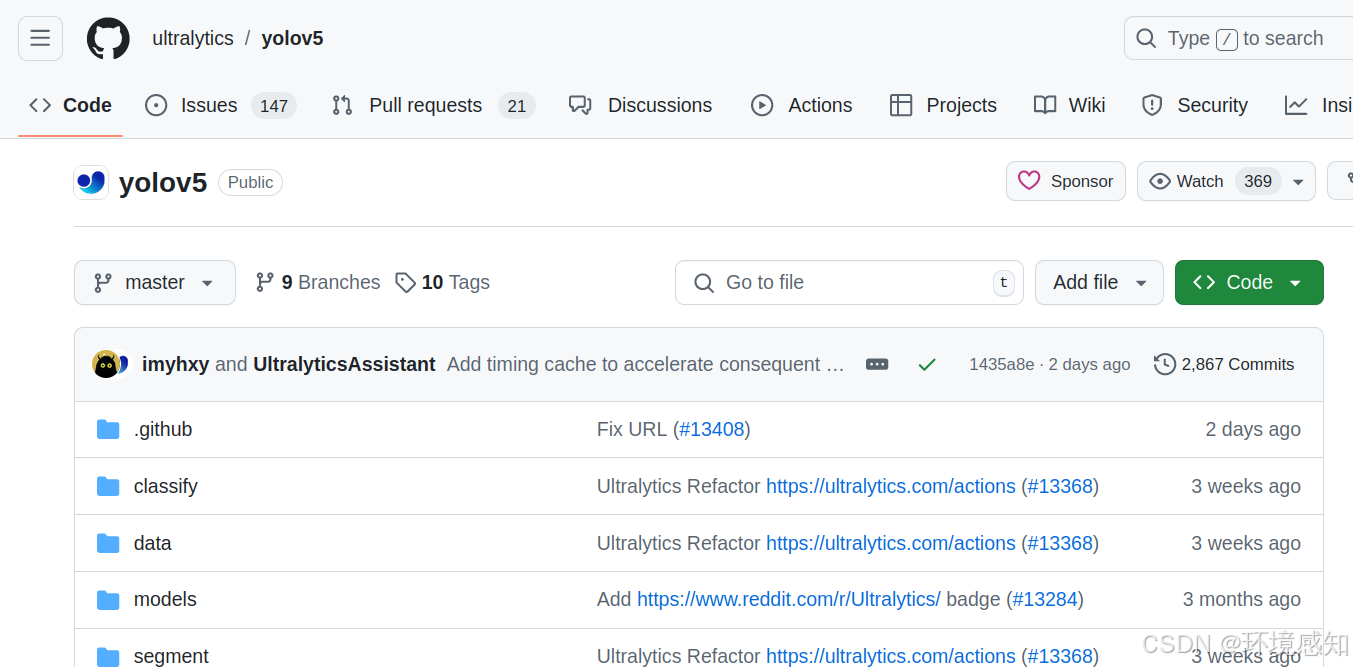The width and height of the screenshot is (1353, 667).
Task: Click the Insights graph icon
Action: (1296, 105)
